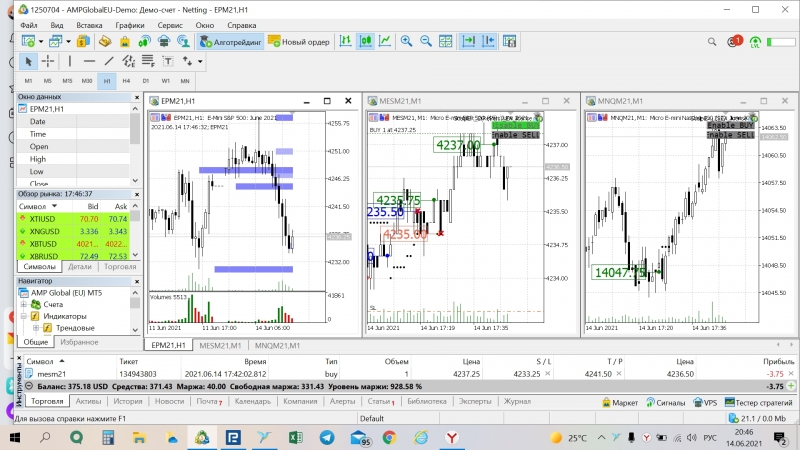The image size is (800, 450).
Task: Toggle chart auto scroll
Action: [468, 42]
